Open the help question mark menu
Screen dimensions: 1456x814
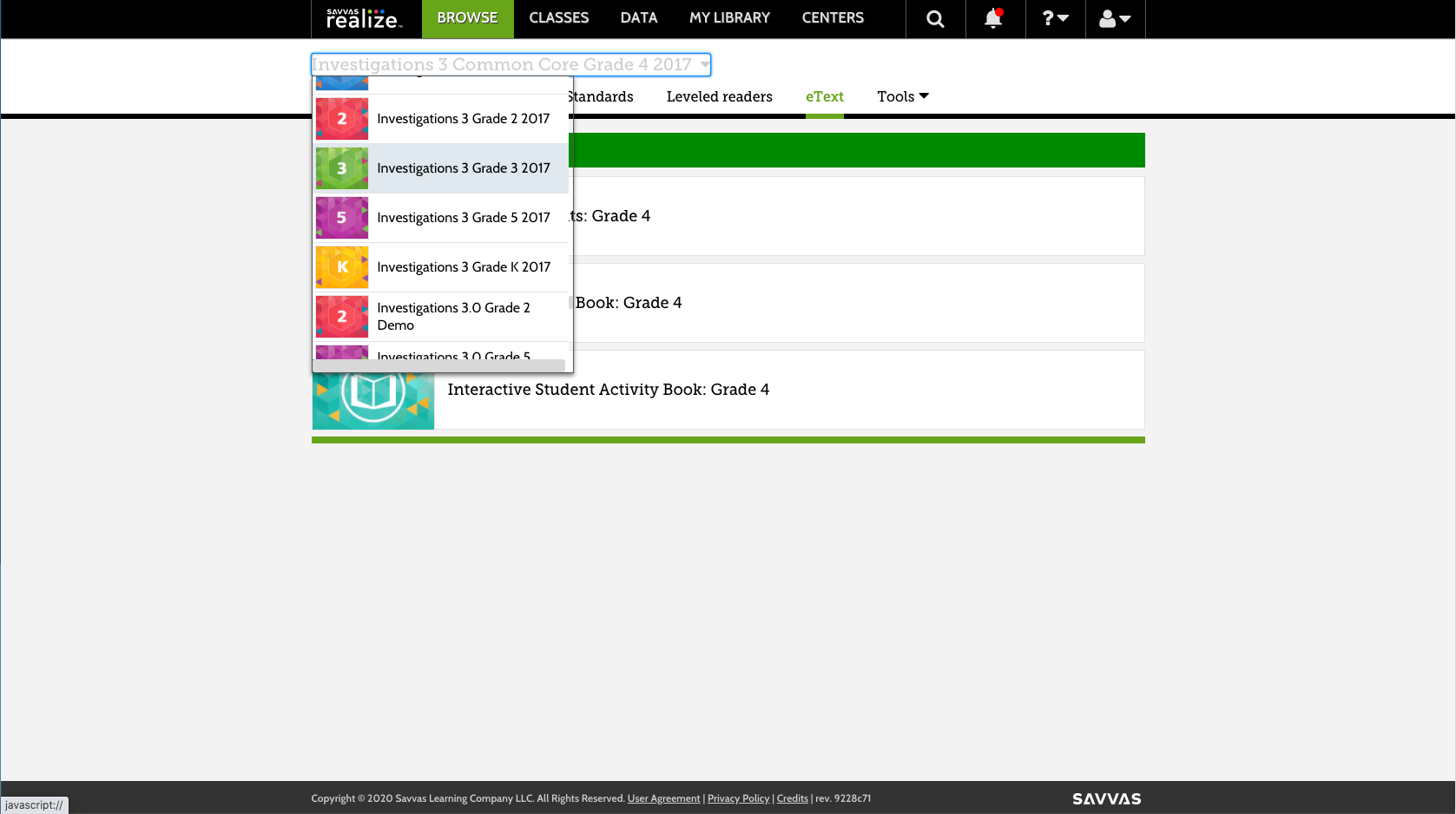[1055, 18]
